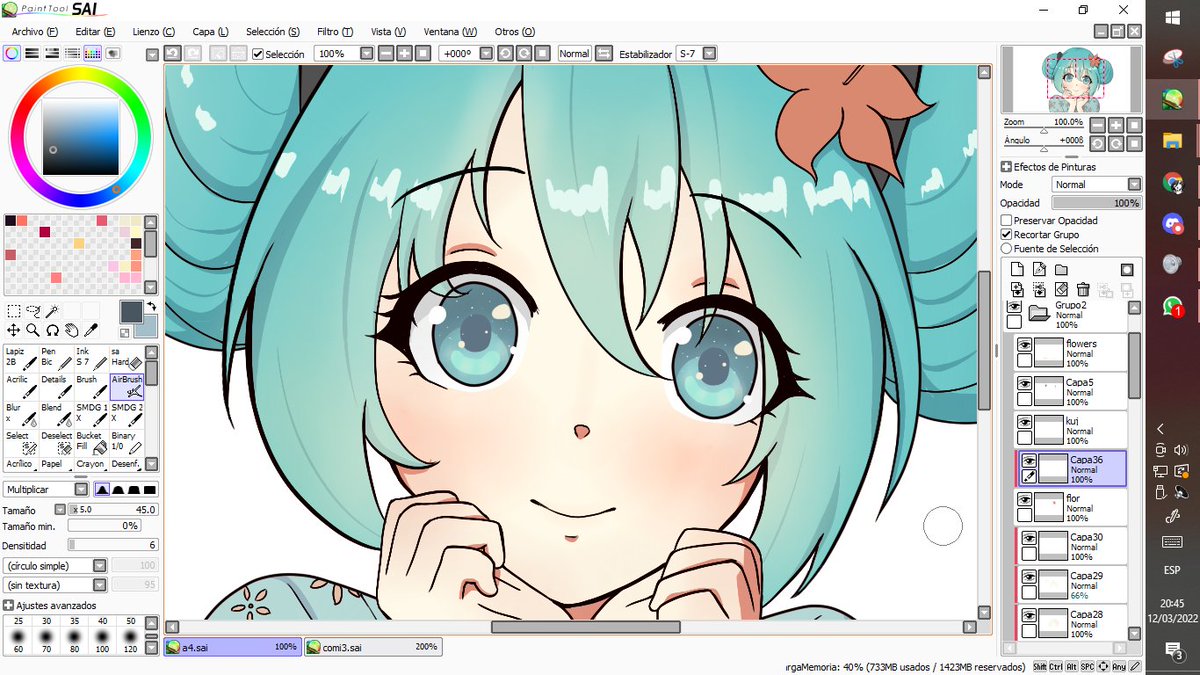
Task: Select Fuente de Selección radio option
Action: click(x=1006, y=248)
